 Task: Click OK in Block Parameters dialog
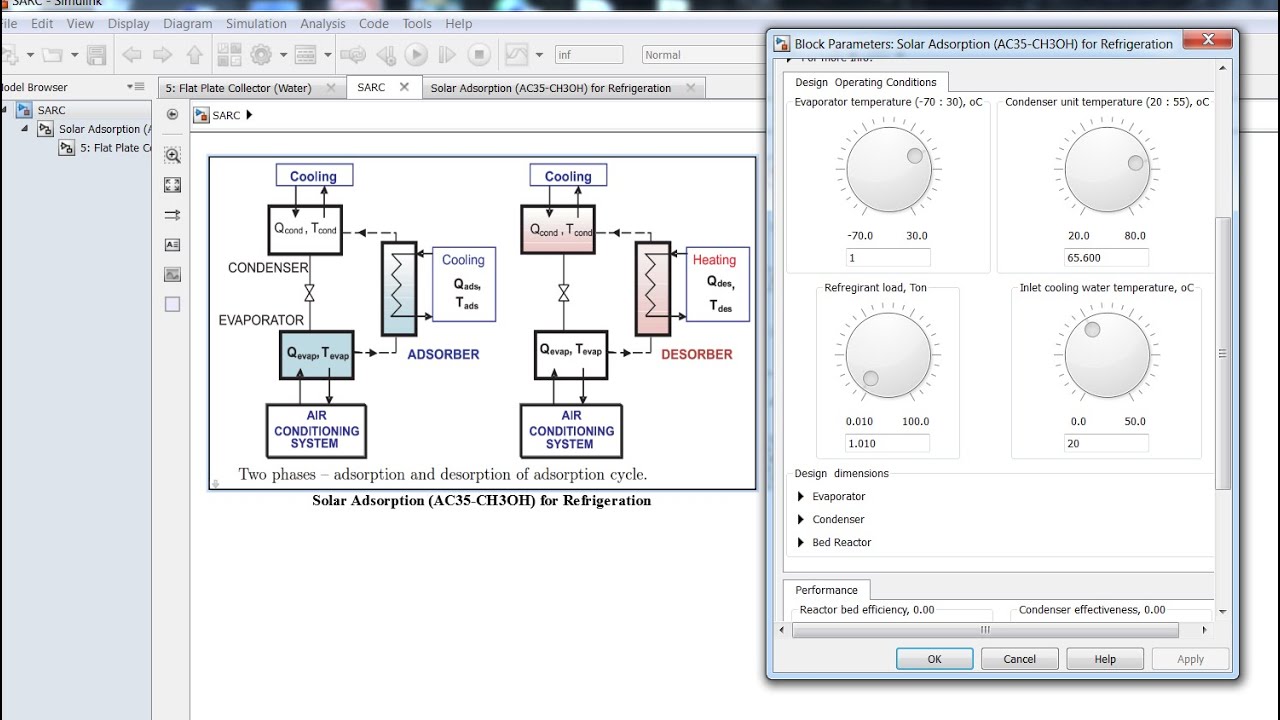934,659
